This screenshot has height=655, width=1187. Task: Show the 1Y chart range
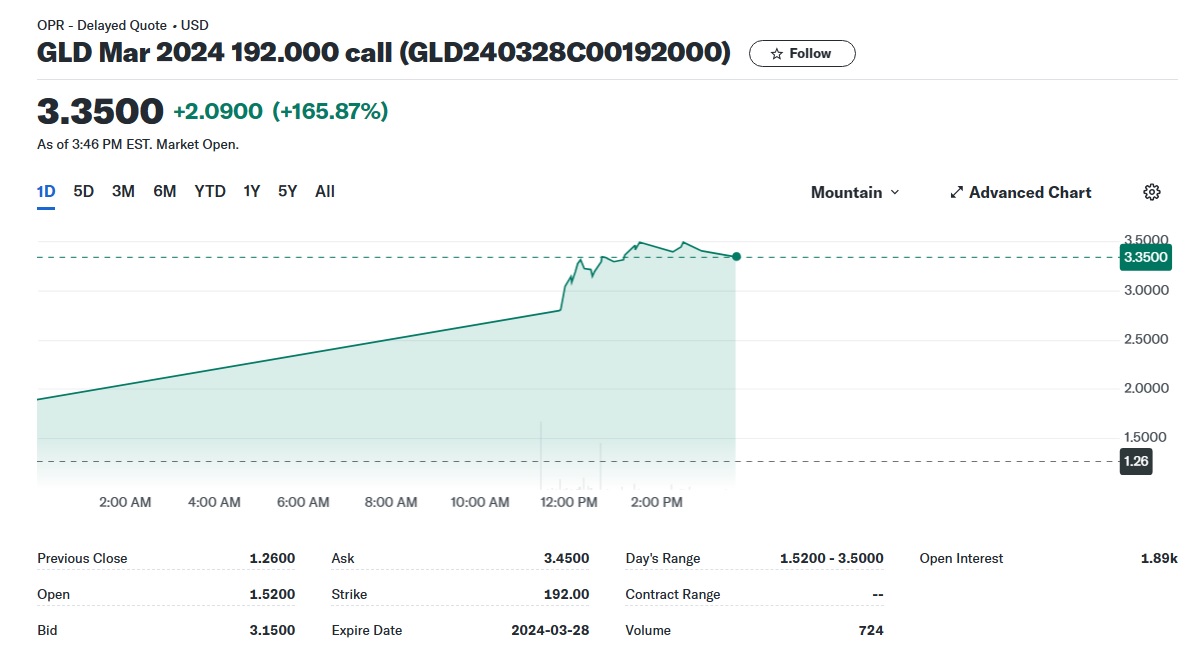click(251, 192)
